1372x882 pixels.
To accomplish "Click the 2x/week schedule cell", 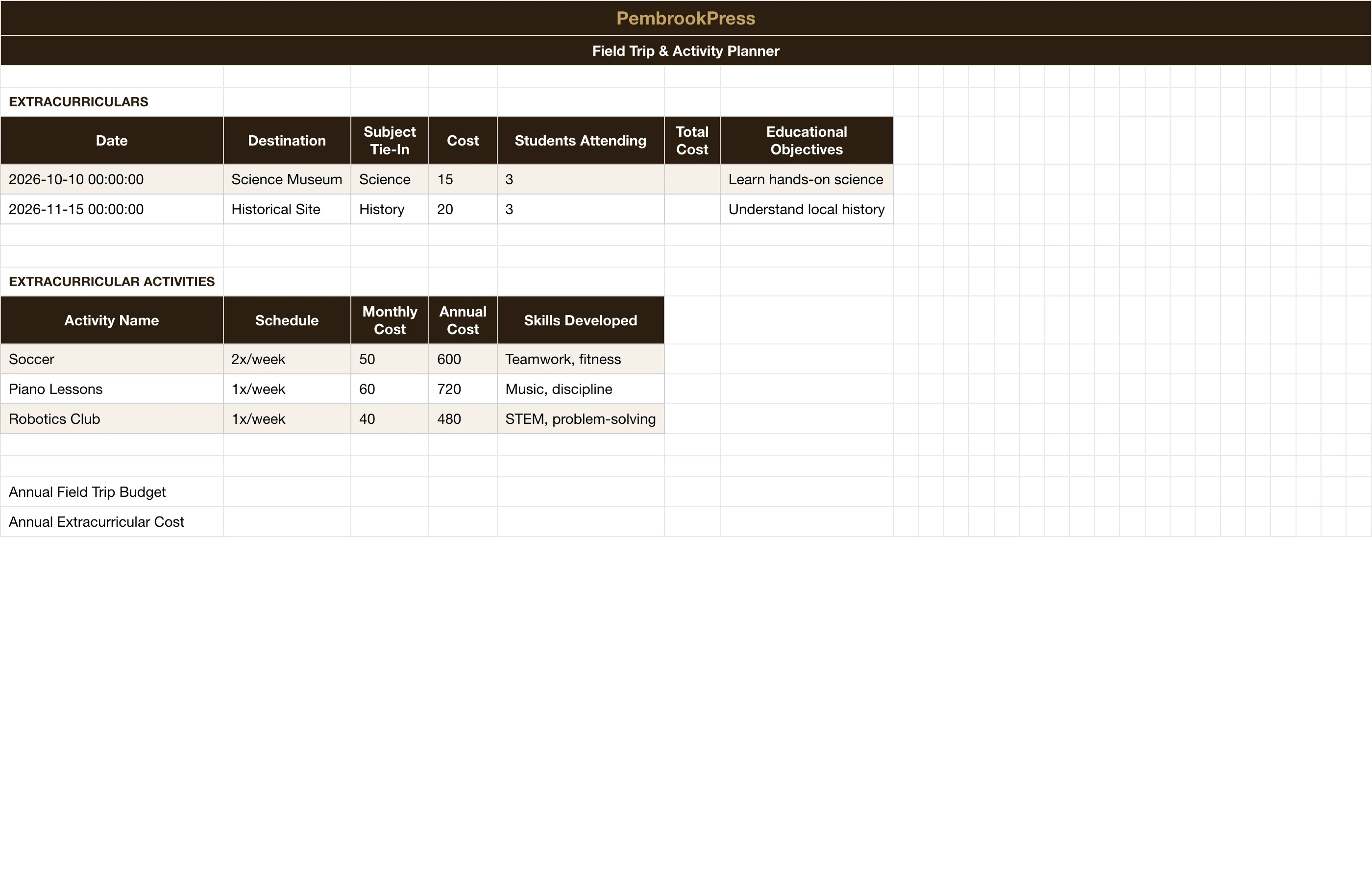I will (287, 359).
